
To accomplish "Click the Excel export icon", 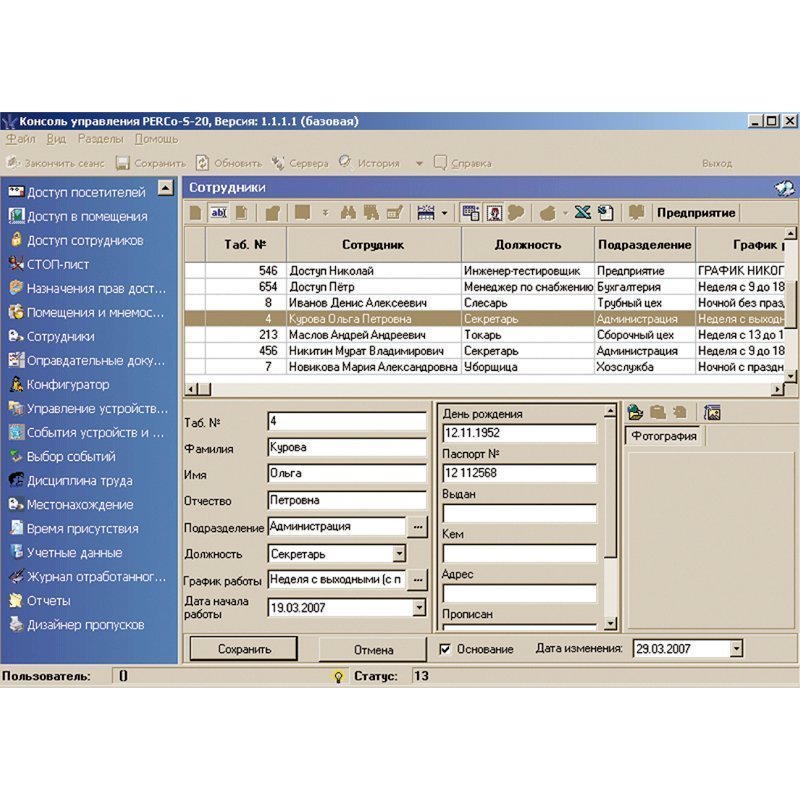I will coord(583,213).
